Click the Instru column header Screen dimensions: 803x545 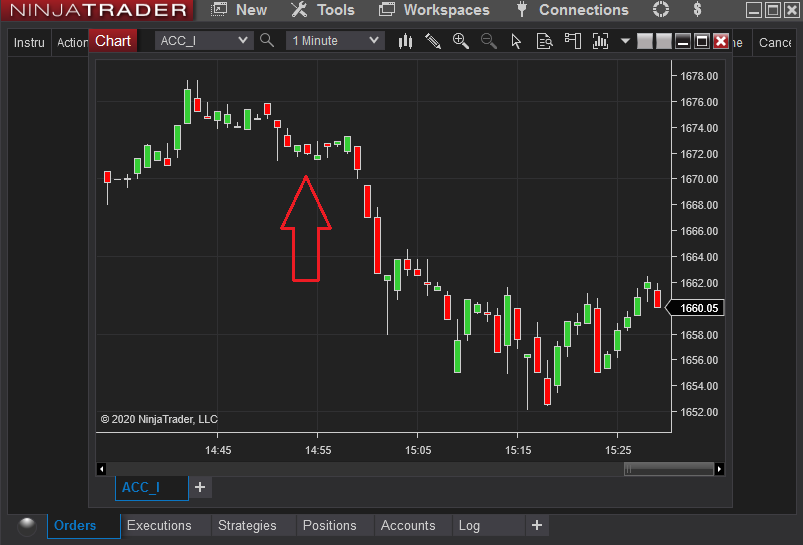click(29, 43)
